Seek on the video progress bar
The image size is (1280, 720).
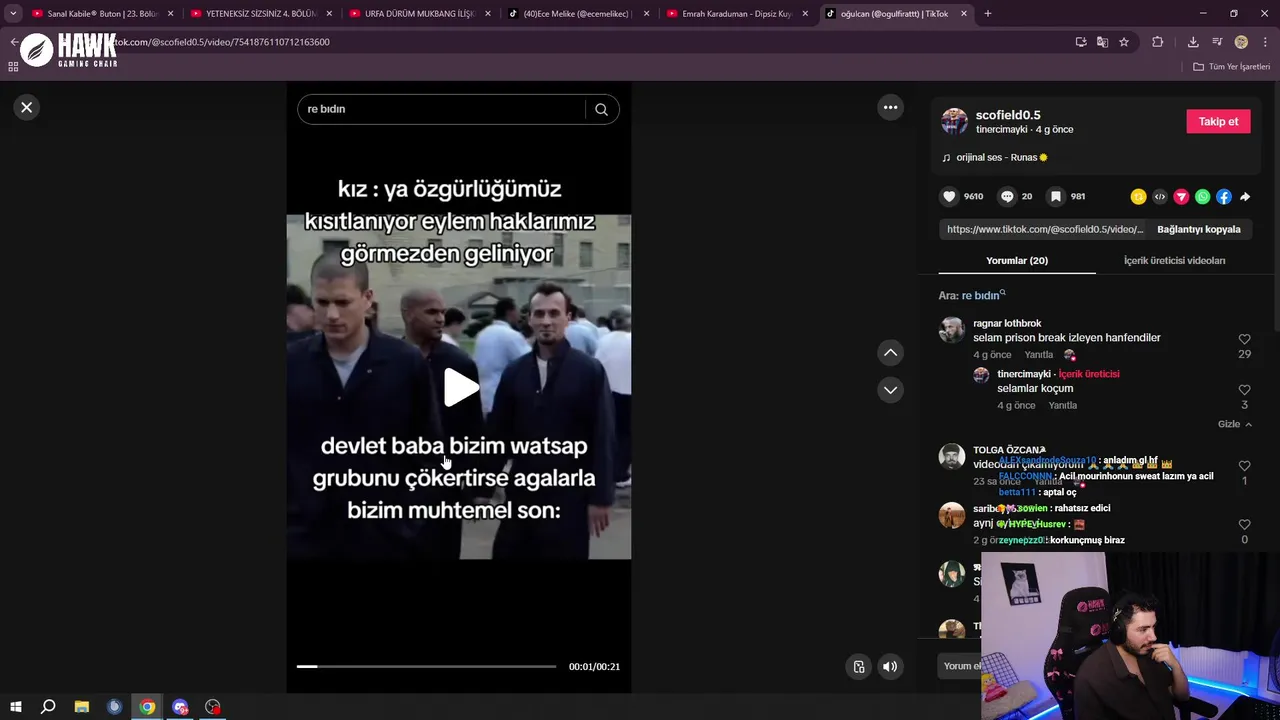(x=426, y=666)
